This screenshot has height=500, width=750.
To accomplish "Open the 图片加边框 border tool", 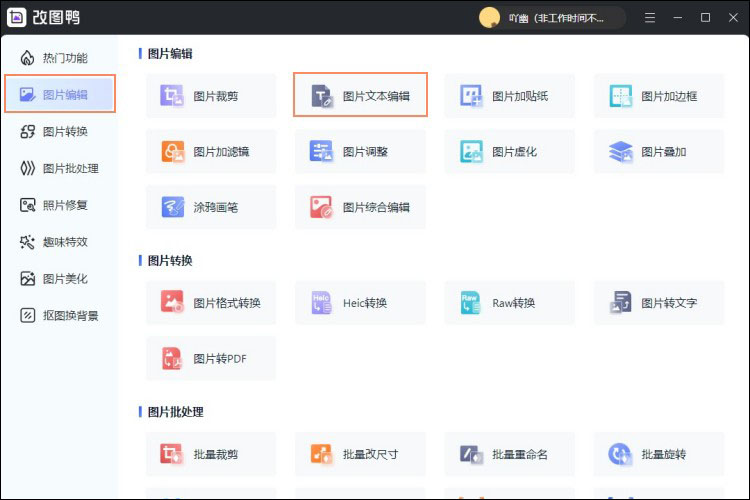I will pos(659,96).
